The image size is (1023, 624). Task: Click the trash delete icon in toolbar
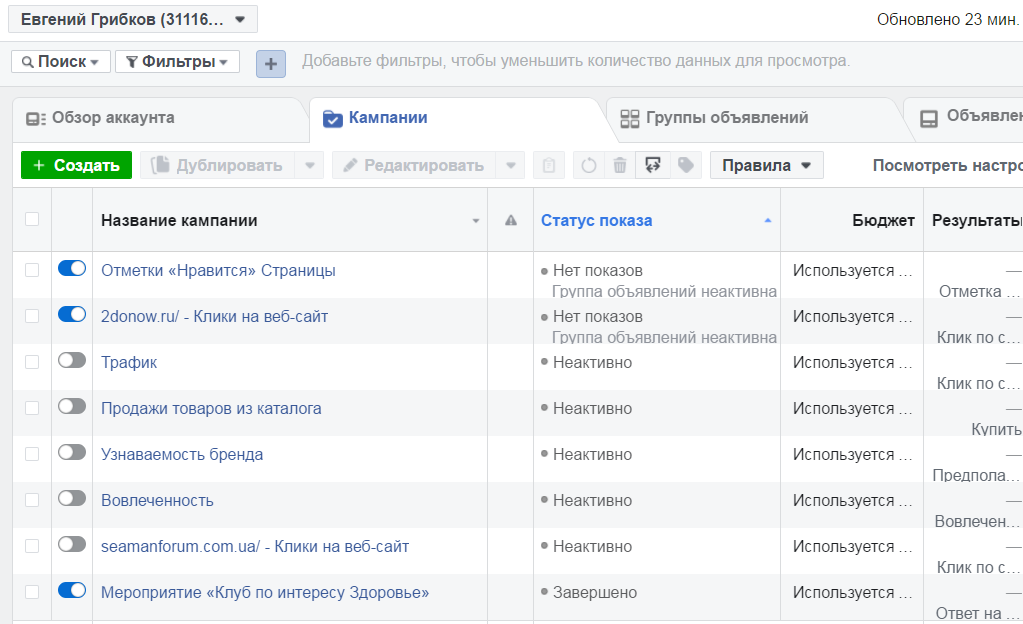620,165
